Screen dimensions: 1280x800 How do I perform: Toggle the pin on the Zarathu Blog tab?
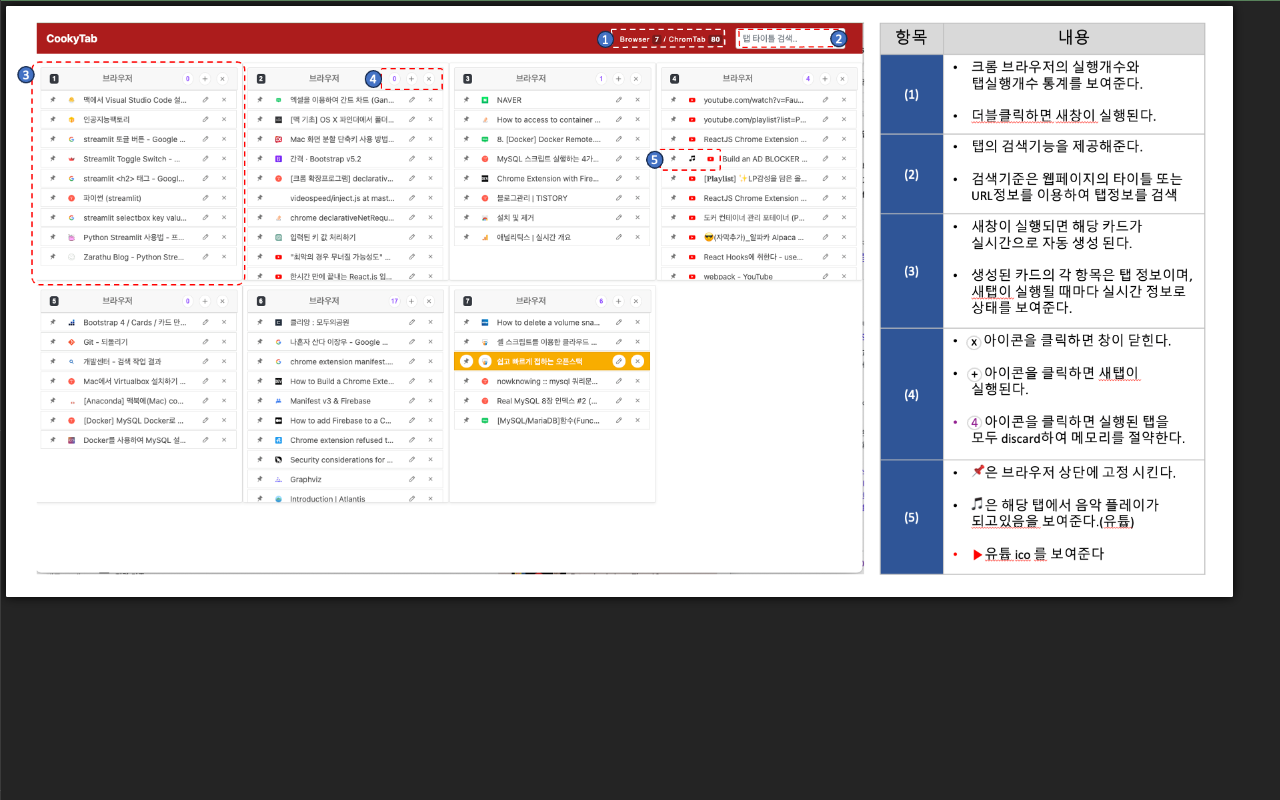click(x=53, y=256)
